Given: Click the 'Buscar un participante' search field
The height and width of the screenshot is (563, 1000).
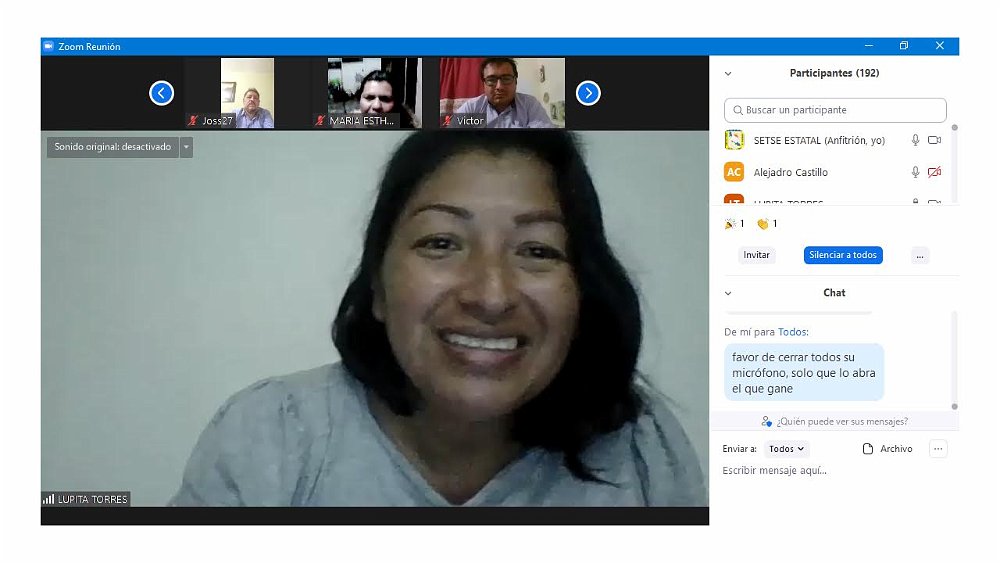Looking at the screenshot, I should click(x=835, y=110).
